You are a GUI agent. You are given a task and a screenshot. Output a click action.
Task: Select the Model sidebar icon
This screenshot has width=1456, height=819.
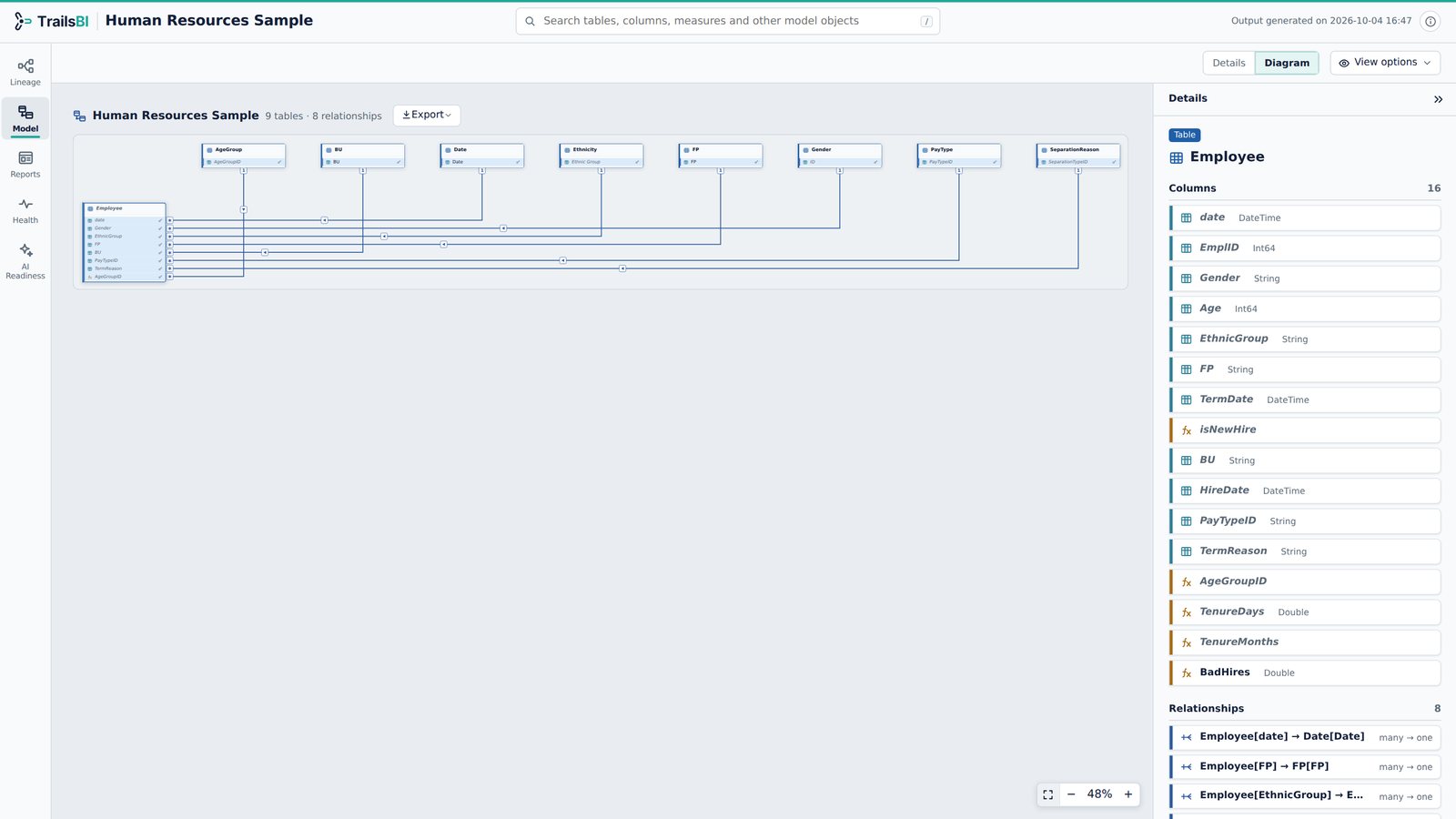(x=25, y=118)
